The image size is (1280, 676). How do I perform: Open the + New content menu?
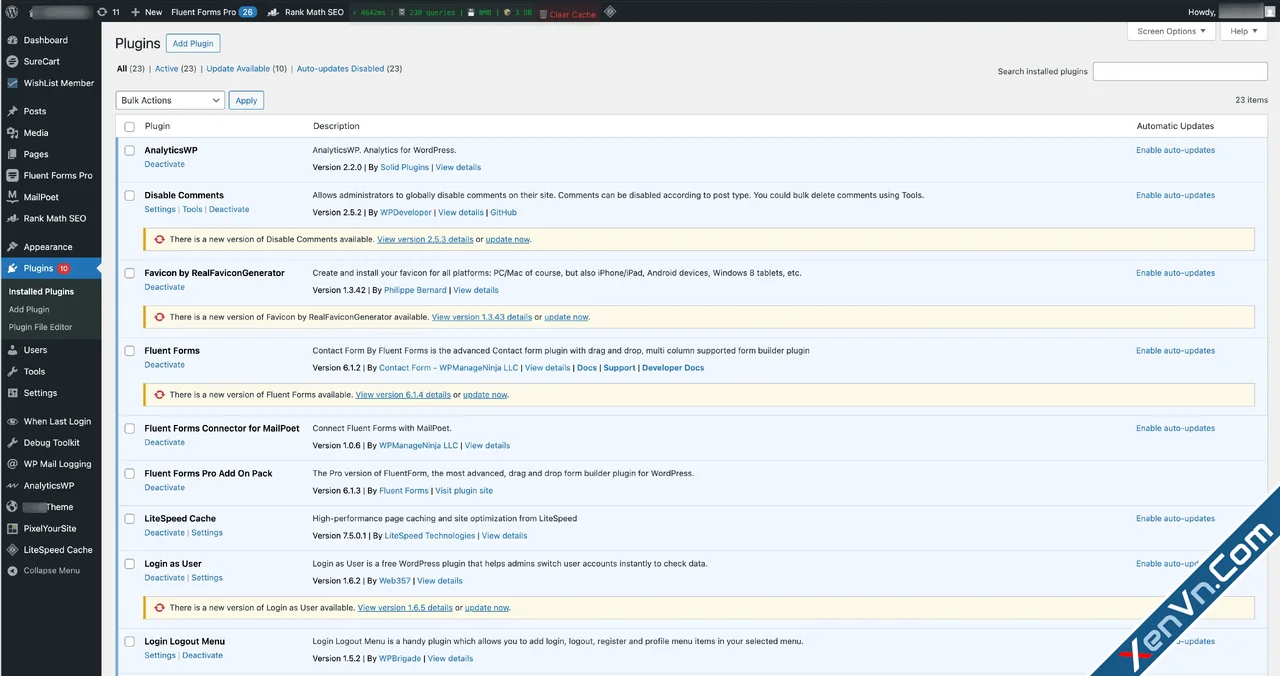[146, 12]
